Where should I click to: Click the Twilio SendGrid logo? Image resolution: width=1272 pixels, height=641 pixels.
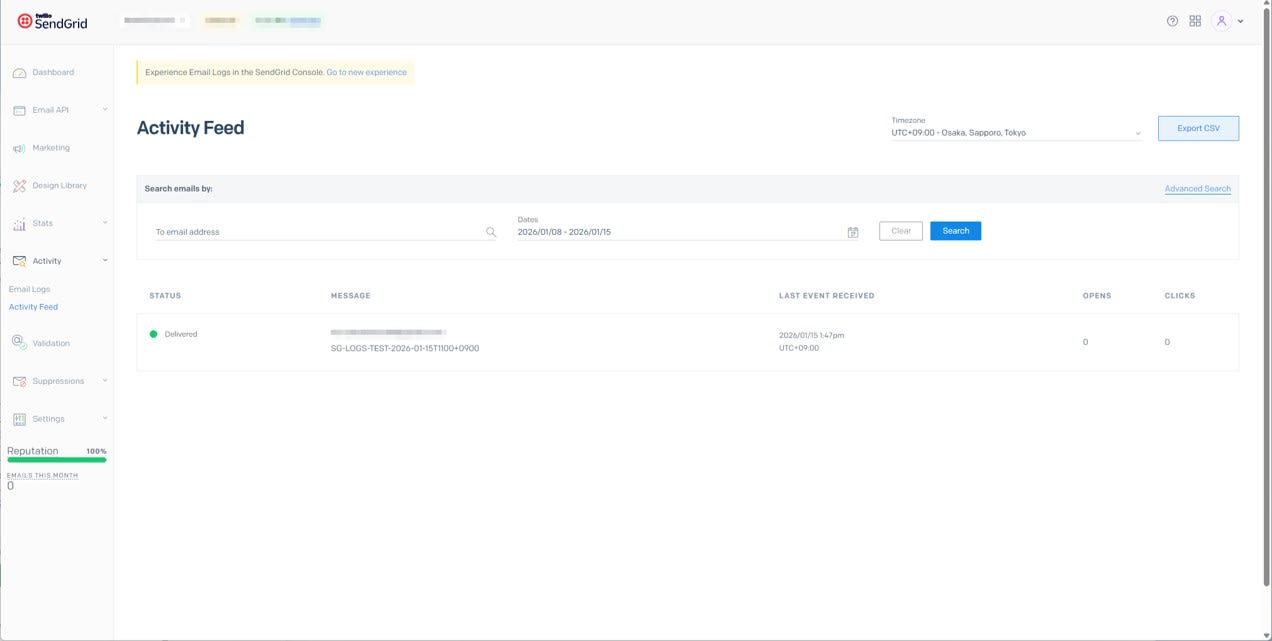tap(54, 20)
